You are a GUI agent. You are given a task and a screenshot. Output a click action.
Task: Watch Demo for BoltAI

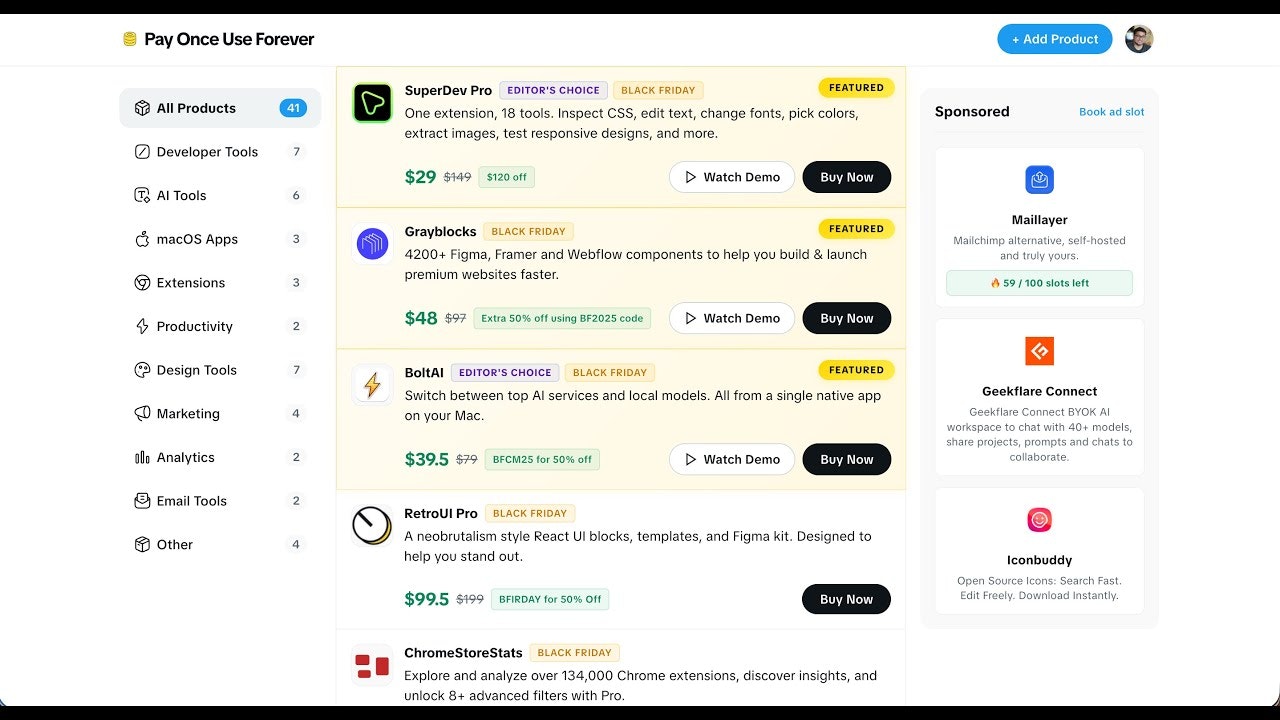(x=732, y=459)
